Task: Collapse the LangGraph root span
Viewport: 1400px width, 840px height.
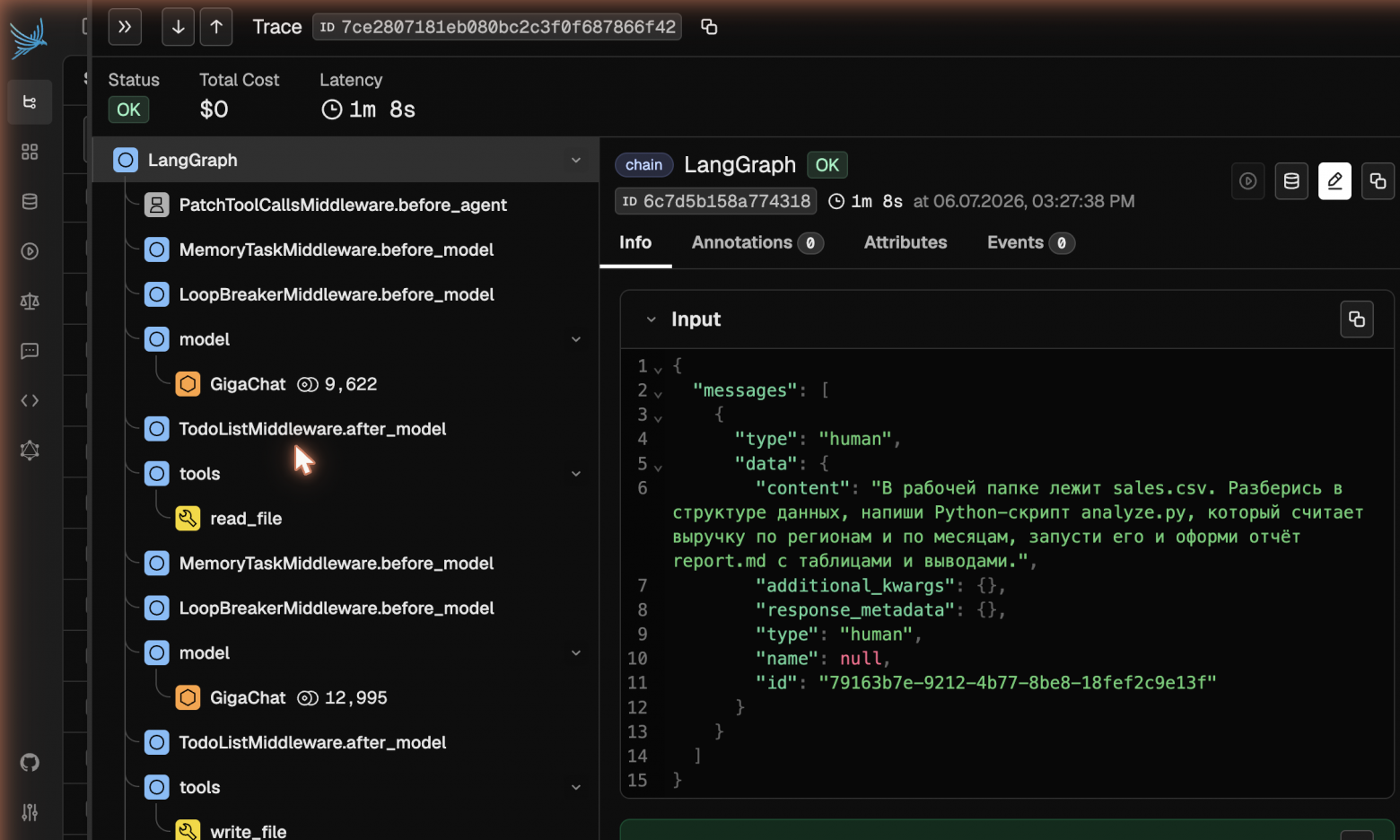Action: 576,160
